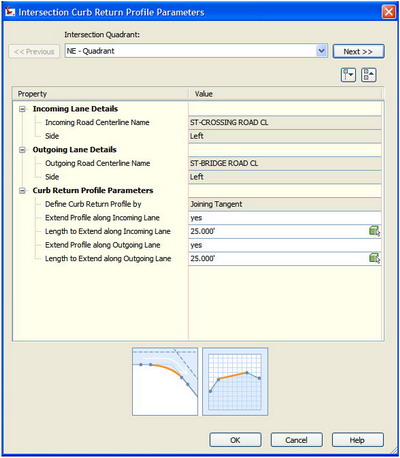Click the curb return profile graph preview
The height and width of the screenshot is (458, 400).
235,382
